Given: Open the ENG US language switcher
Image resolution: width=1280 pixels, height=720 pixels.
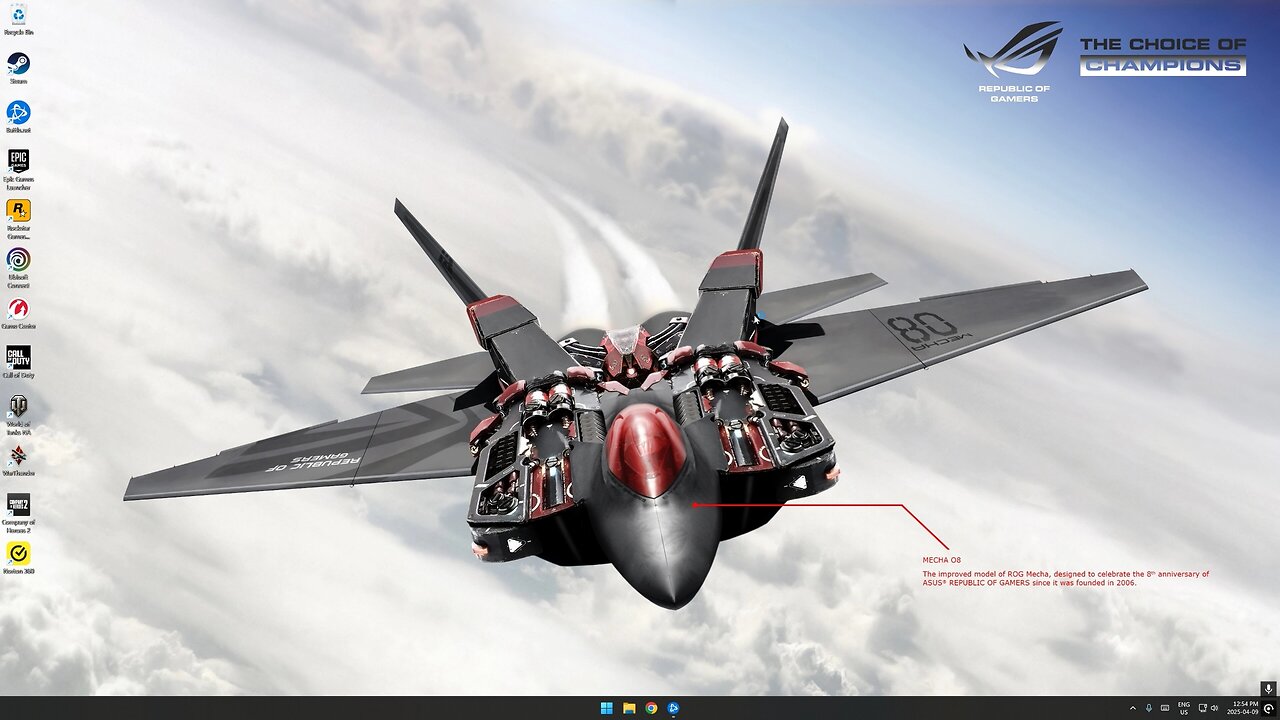Looking at the screenshot, I should coord(1184,708).
